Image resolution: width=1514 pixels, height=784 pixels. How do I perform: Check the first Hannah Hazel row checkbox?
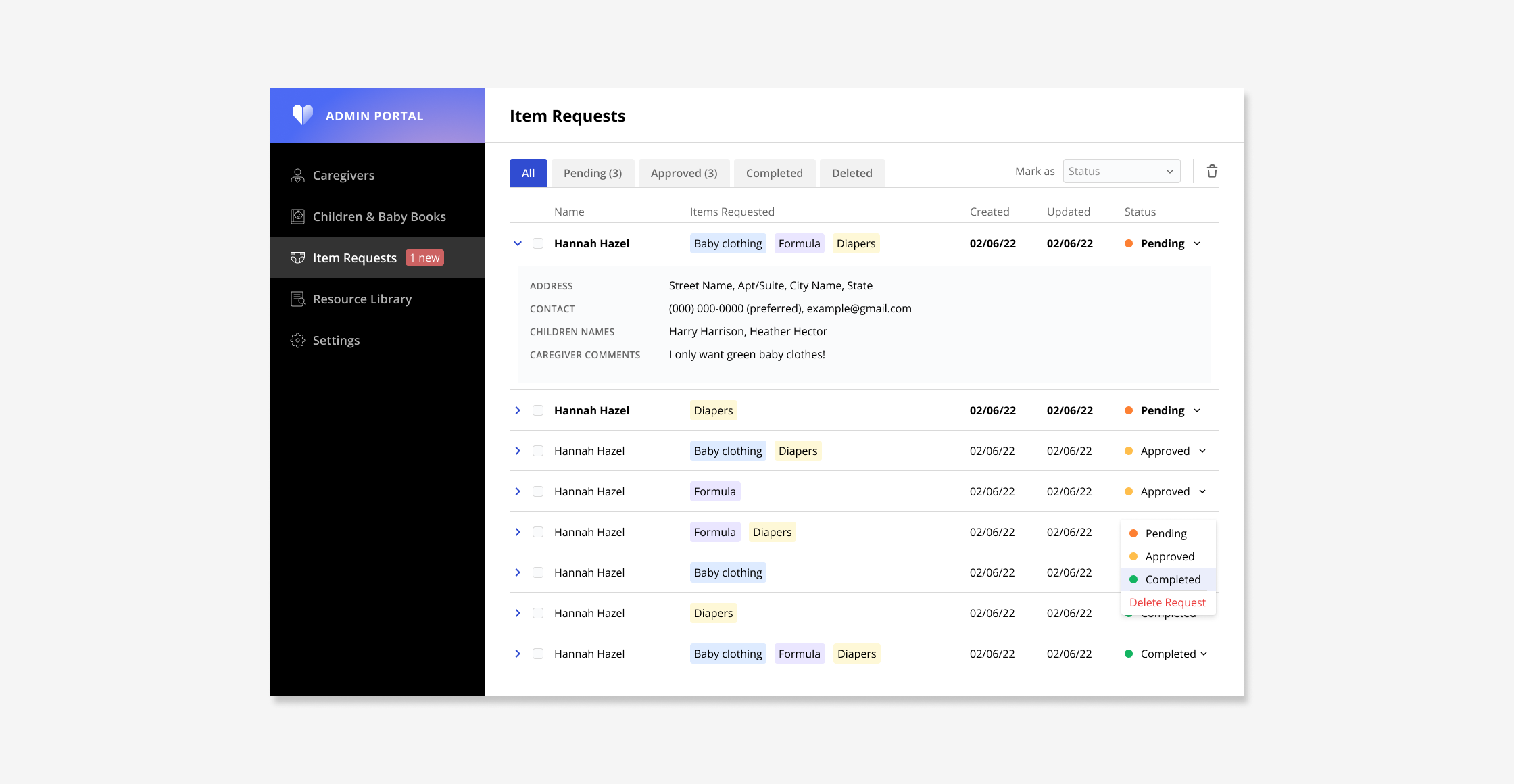coord(538,243)
